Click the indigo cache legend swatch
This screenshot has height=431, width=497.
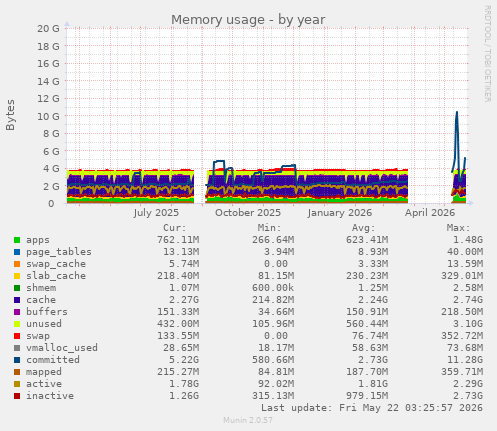(17, 300)
